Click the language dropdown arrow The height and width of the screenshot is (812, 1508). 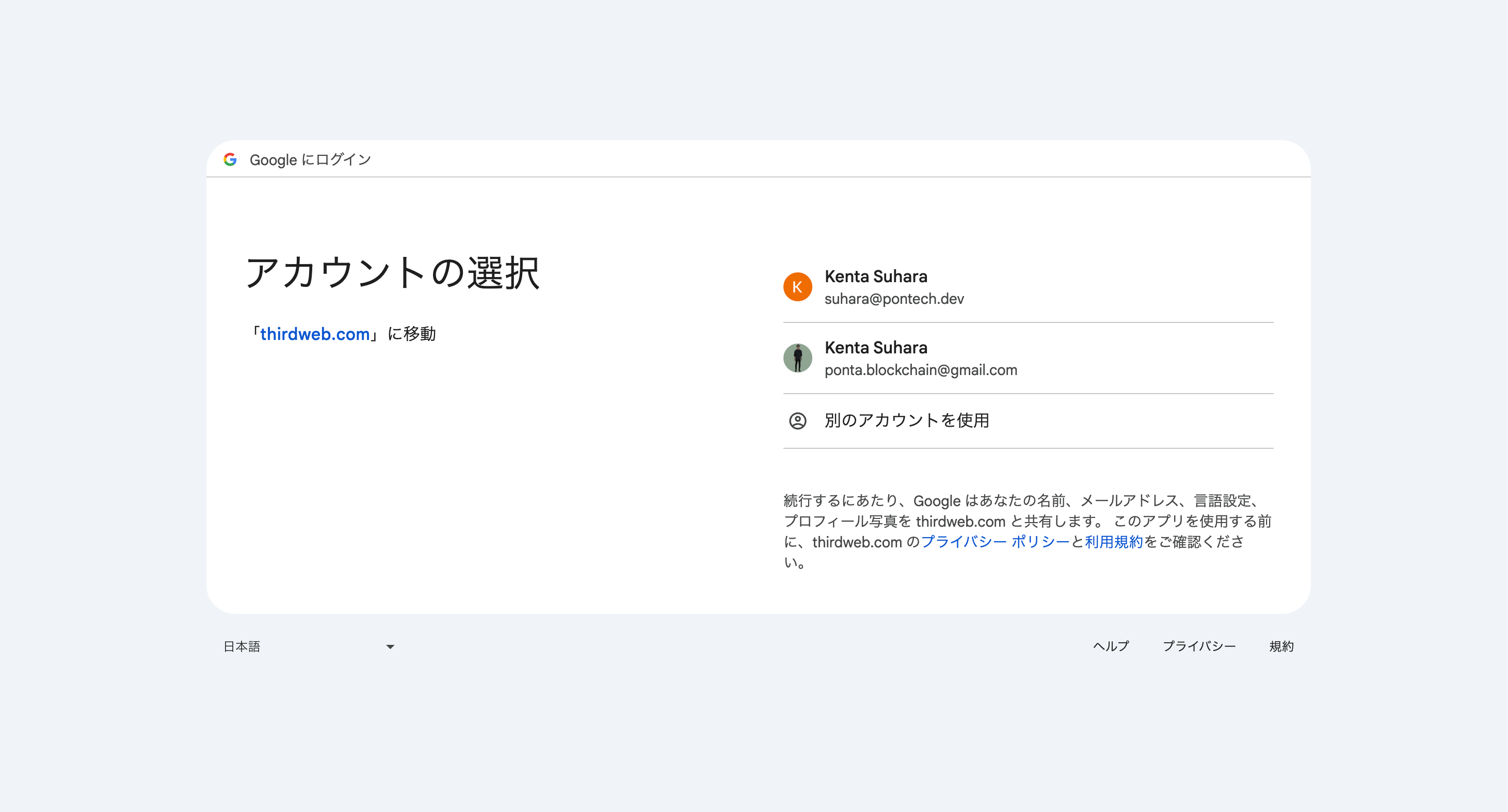pos(390,646)
